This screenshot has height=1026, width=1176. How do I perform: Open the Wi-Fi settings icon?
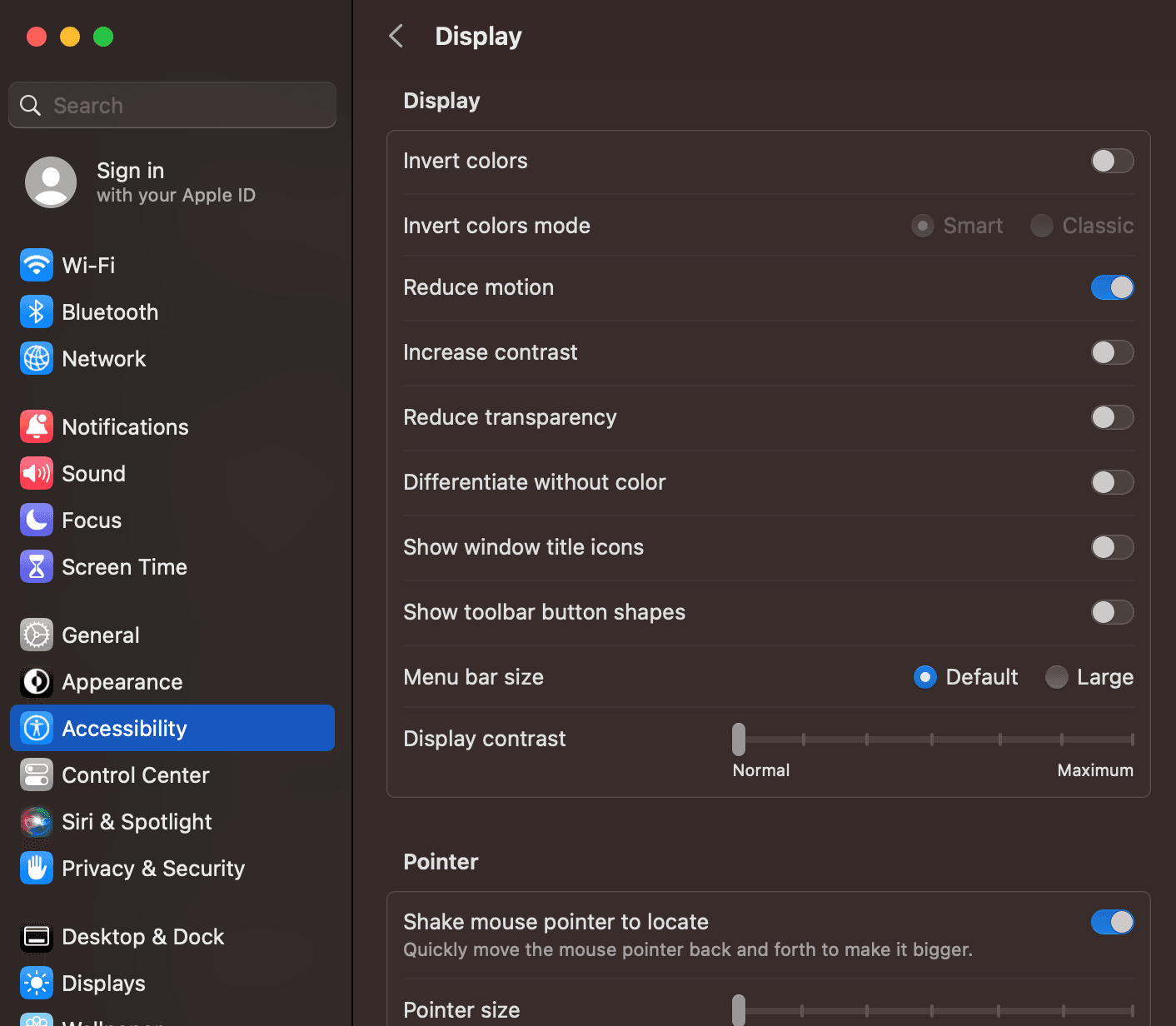(36, 265)
